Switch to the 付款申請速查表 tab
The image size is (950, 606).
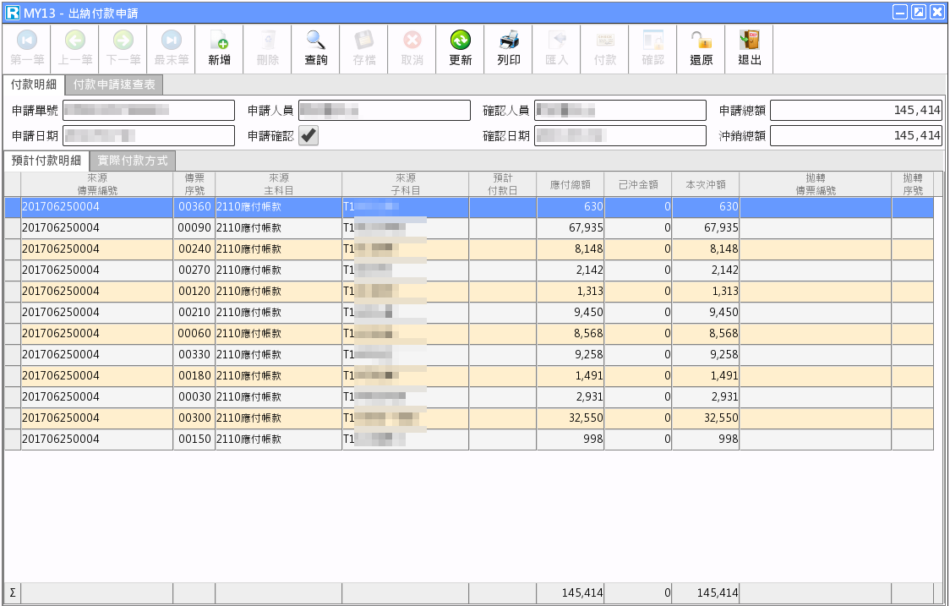(x=114, y=85)
